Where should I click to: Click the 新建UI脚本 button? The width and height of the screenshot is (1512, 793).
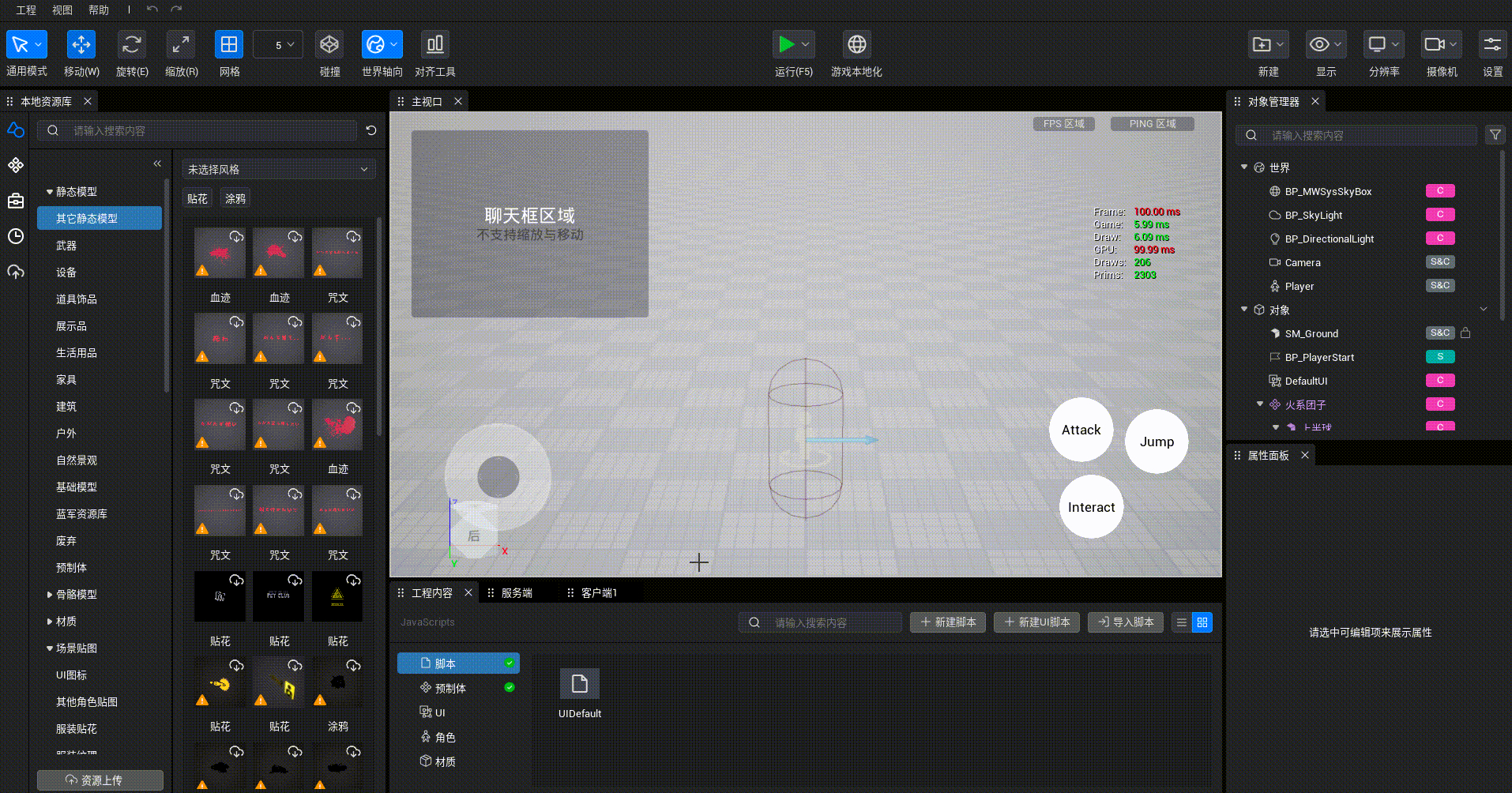pyautogui.click(x=1036, y=622)
